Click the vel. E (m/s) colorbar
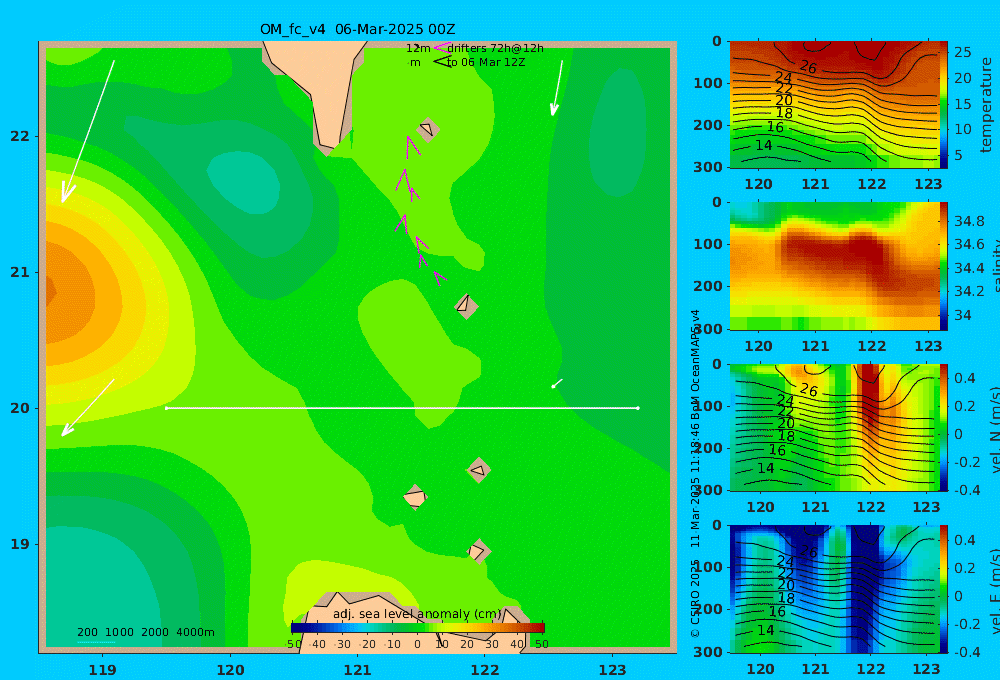Image resolution: width=1000 pixels, height=680 pixels. click(x=944, y=589)
